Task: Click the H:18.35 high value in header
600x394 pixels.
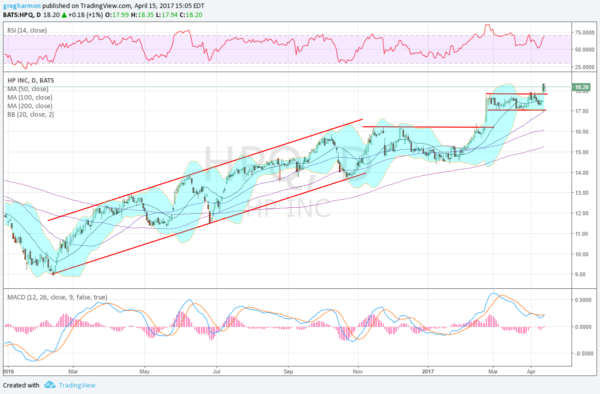Action: (141, 15)
